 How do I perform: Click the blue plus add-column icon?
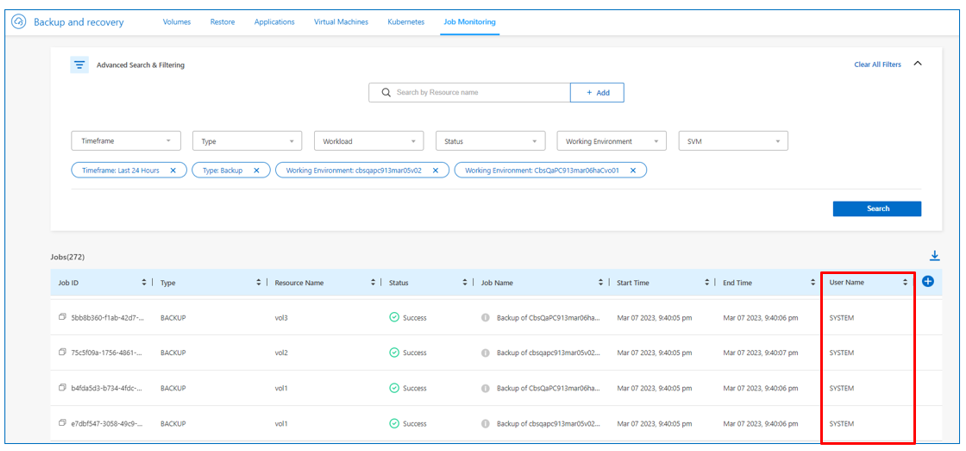click(927, 282)
